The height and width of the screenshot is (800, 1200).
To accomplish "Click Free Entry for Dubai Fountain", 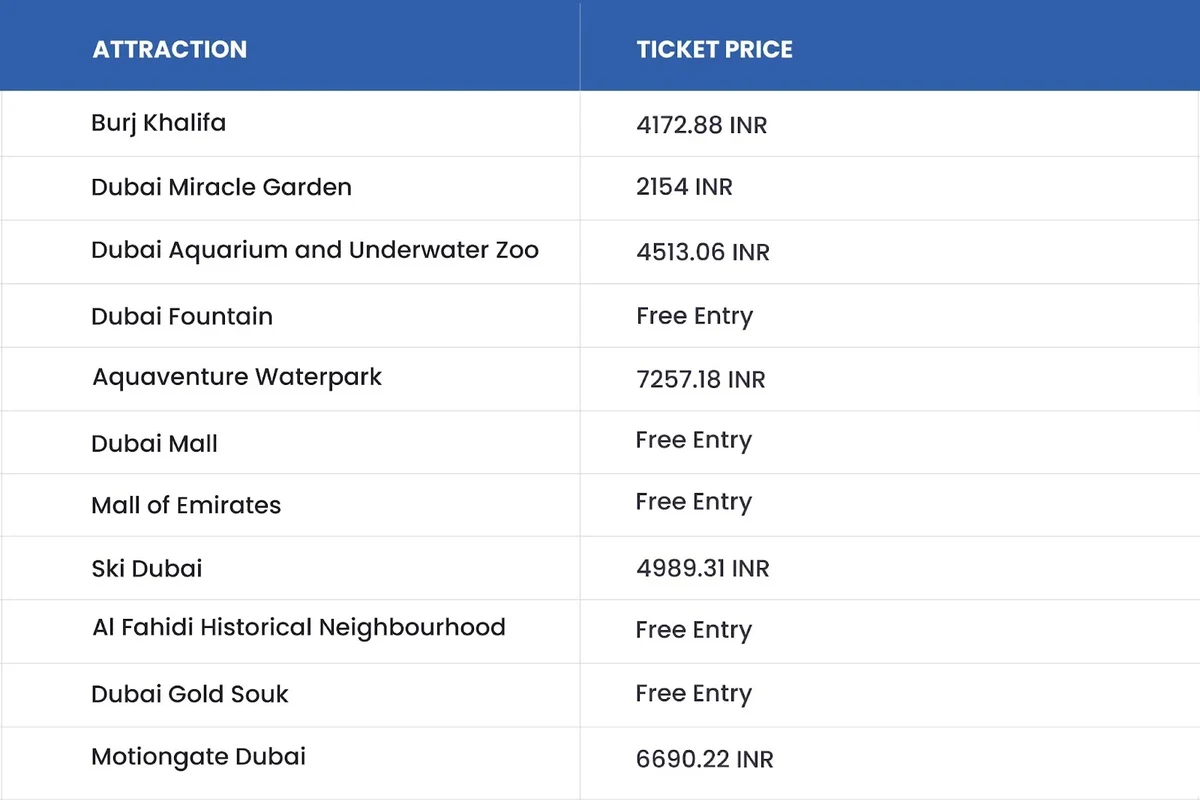I will (694, 317).
